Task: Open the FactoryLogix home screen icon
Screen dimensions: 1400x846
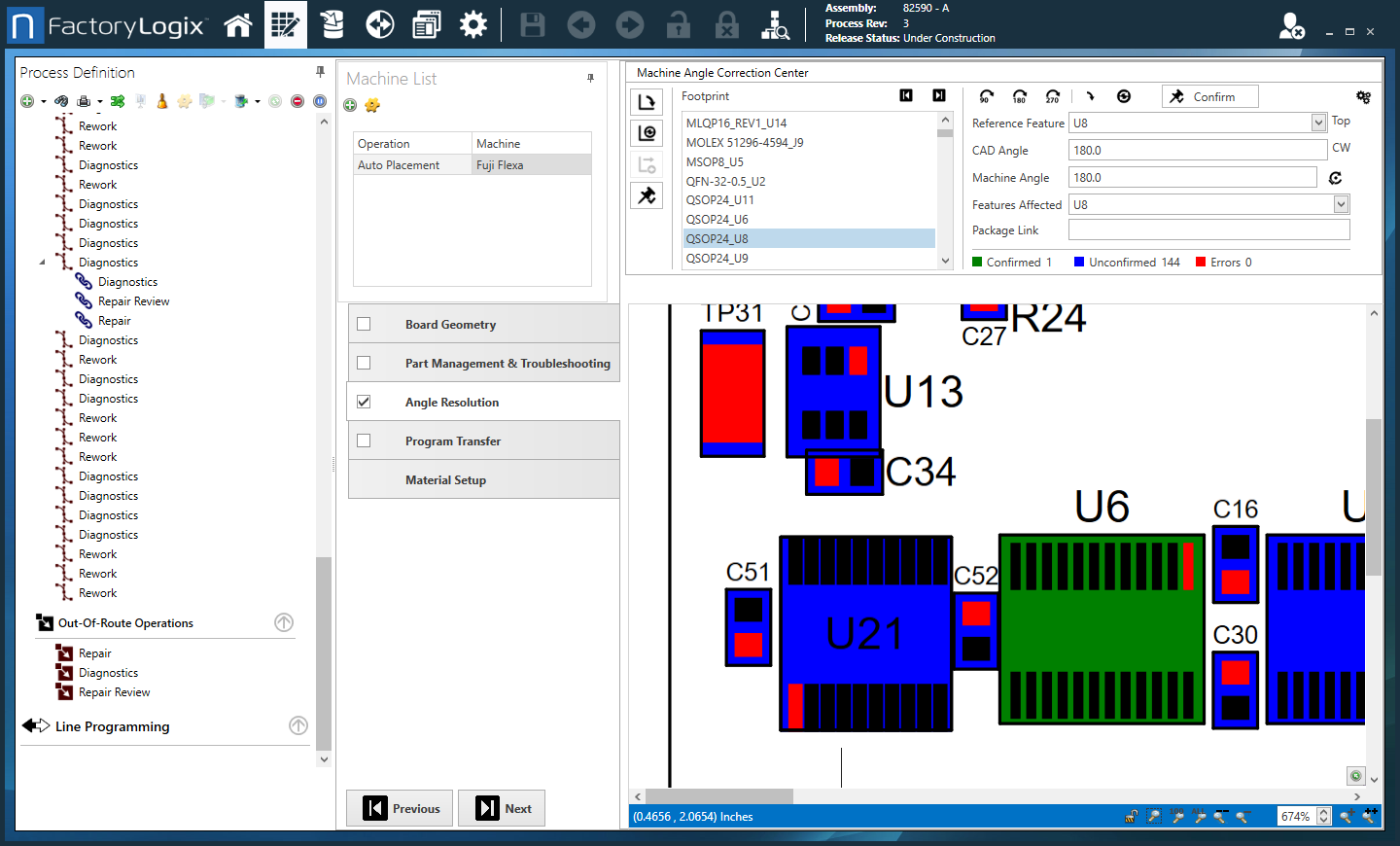Action: click(x=238, y=24)
